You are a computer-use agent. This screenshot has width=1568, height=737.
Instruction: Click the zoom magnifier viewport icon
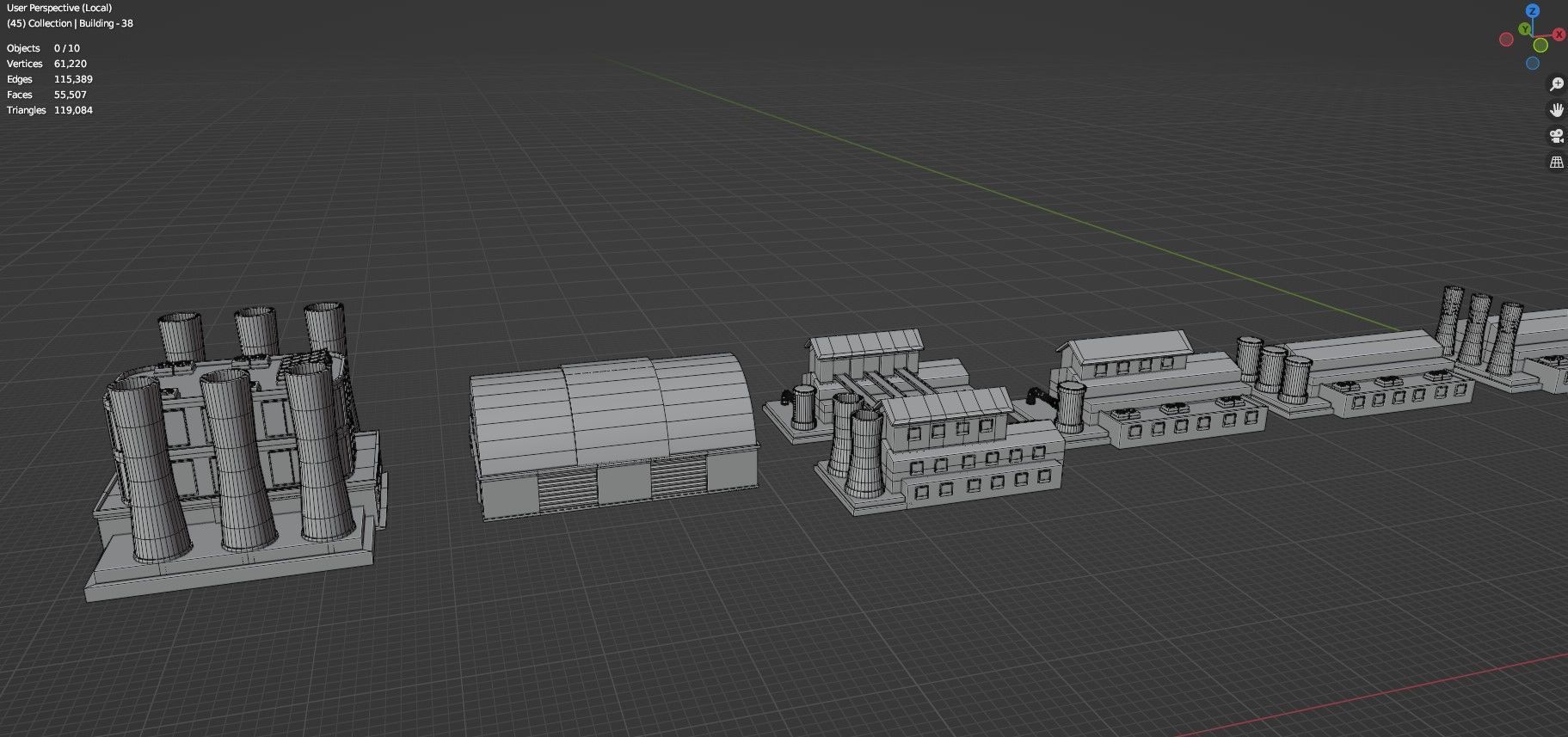pos(1556,83)
